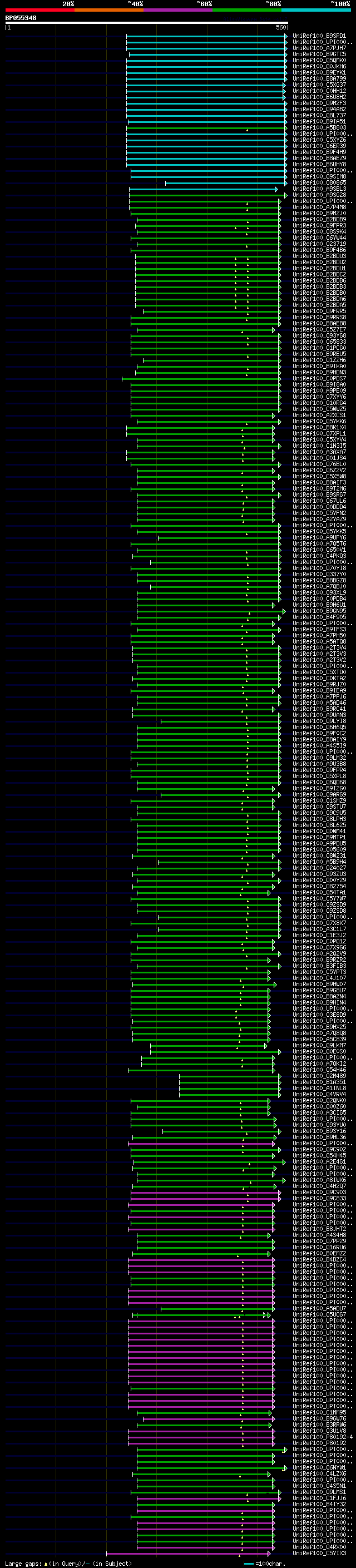Select the UniRef100_B9HDN3 label
Screen dimensions: 356x1568
[319, 373]
